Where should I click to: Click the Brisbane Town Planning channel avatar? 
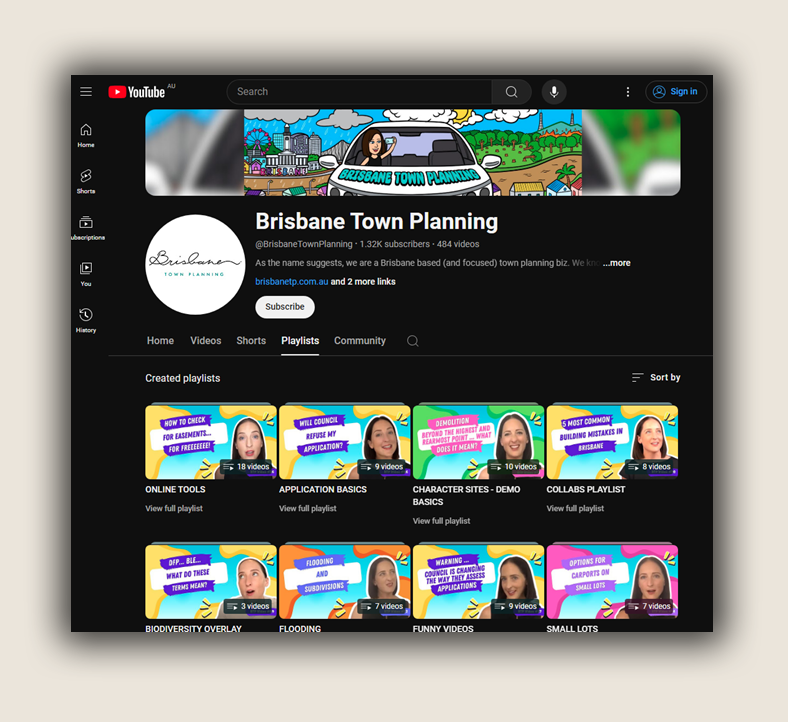[195, 264]
